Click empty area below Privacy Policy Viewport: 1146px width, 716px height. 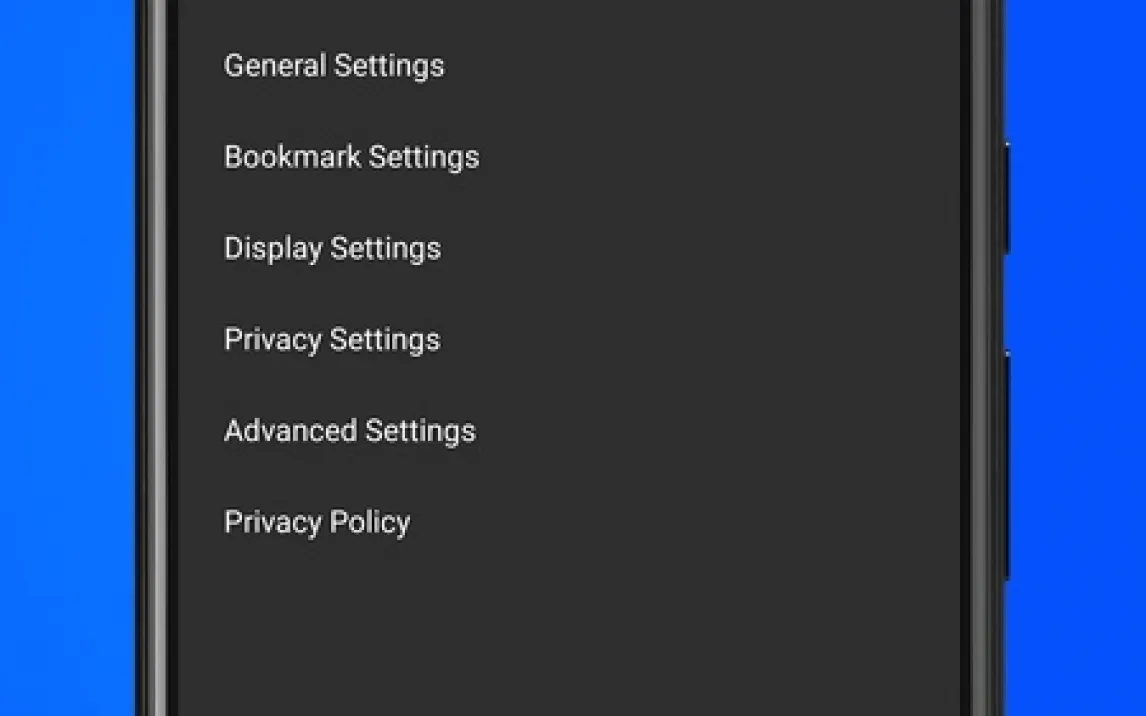coord(560,630)
